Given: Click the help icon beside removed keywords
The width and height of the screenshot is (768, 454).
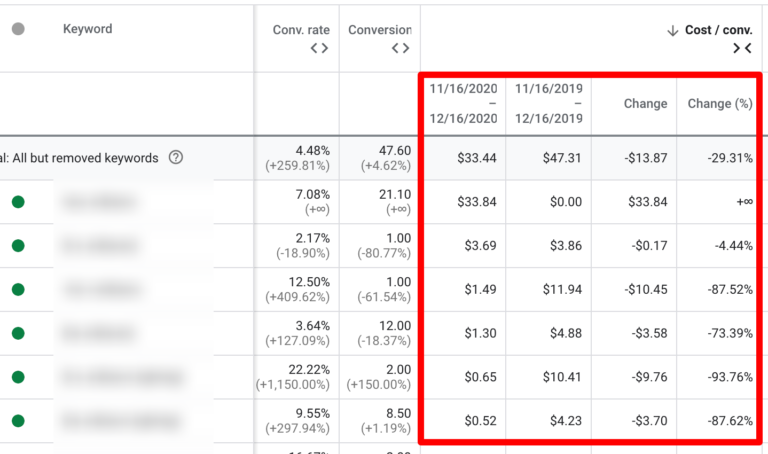Looking at the screenshot, I should pyautogui.click(x=176, y=157).
